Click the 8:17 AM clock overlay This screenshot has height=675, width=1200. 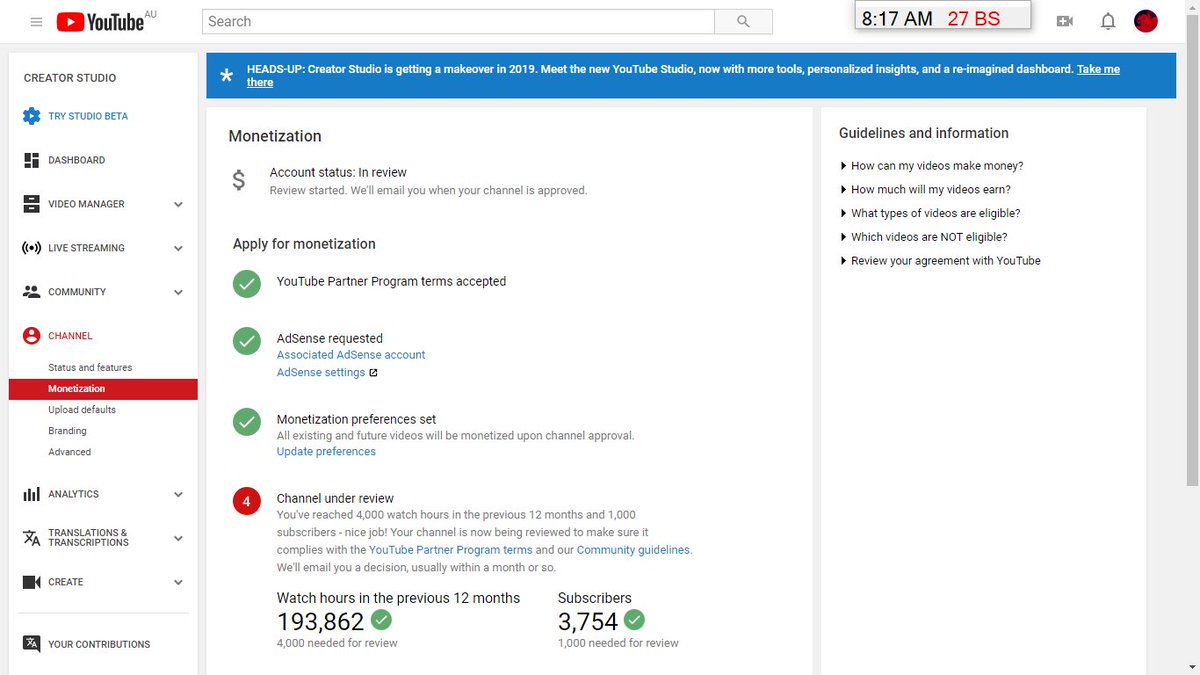click(x=897, y=19)
